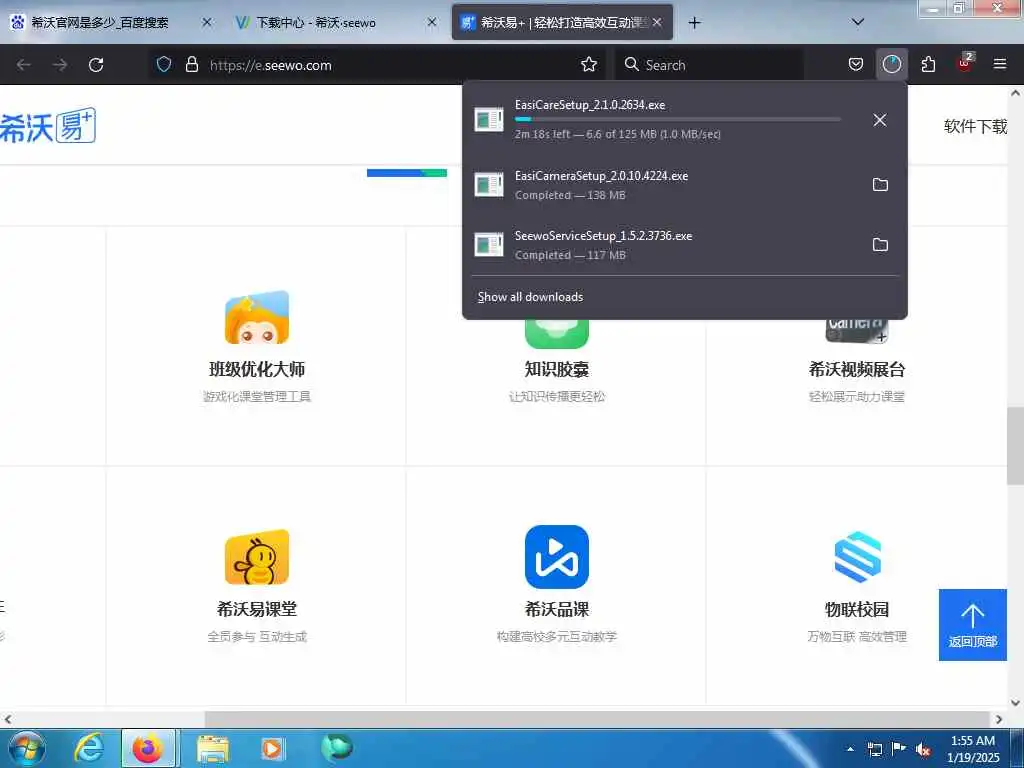Click the 知识胶囊 title
This screenshot has width=1024, height=768.
pos(556,369)
